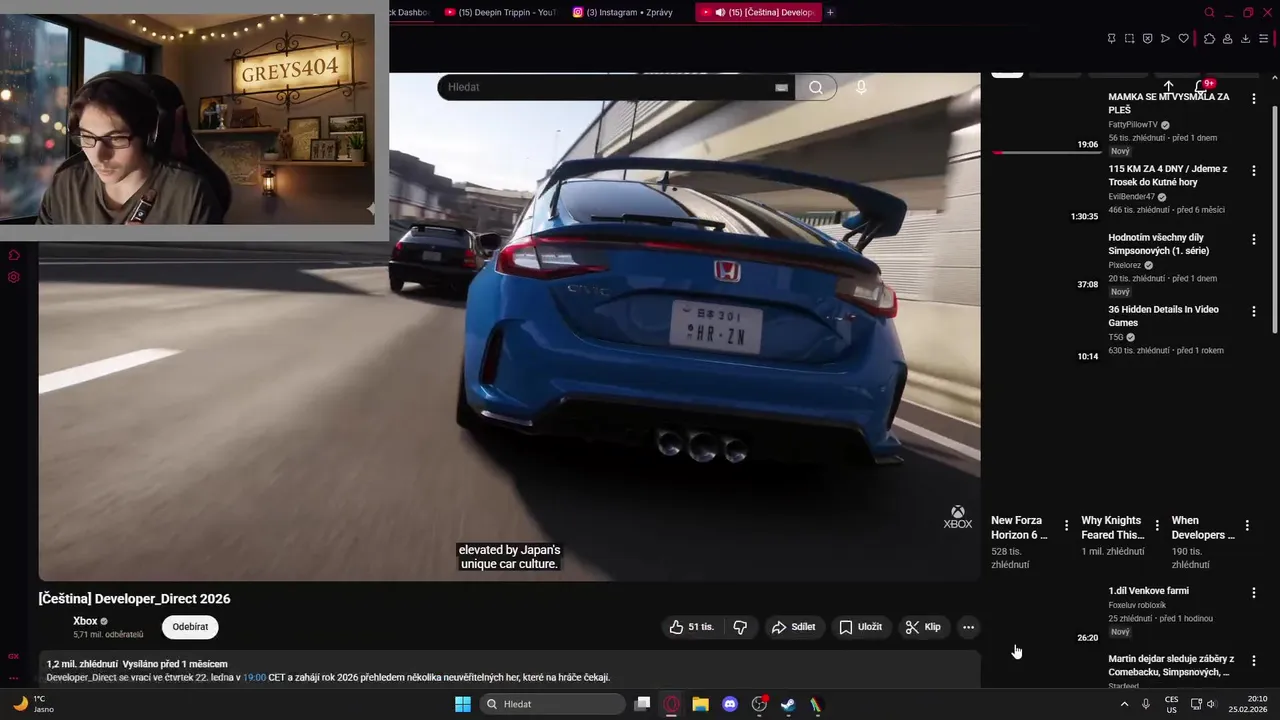Open MAMKA SE MI VYSMÁLA ZA PLEŠ video
Image resolution: width=1280 pixels, height=720 pixels.
pyautogui.click(x=1169, y=103)
